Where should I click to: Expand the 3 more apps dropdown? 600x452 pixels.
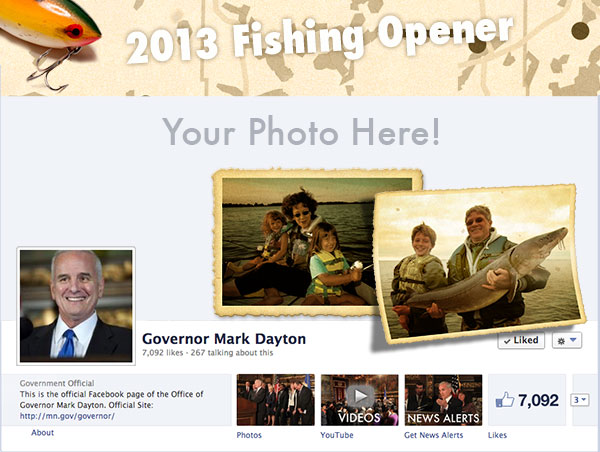click(580, 400)
